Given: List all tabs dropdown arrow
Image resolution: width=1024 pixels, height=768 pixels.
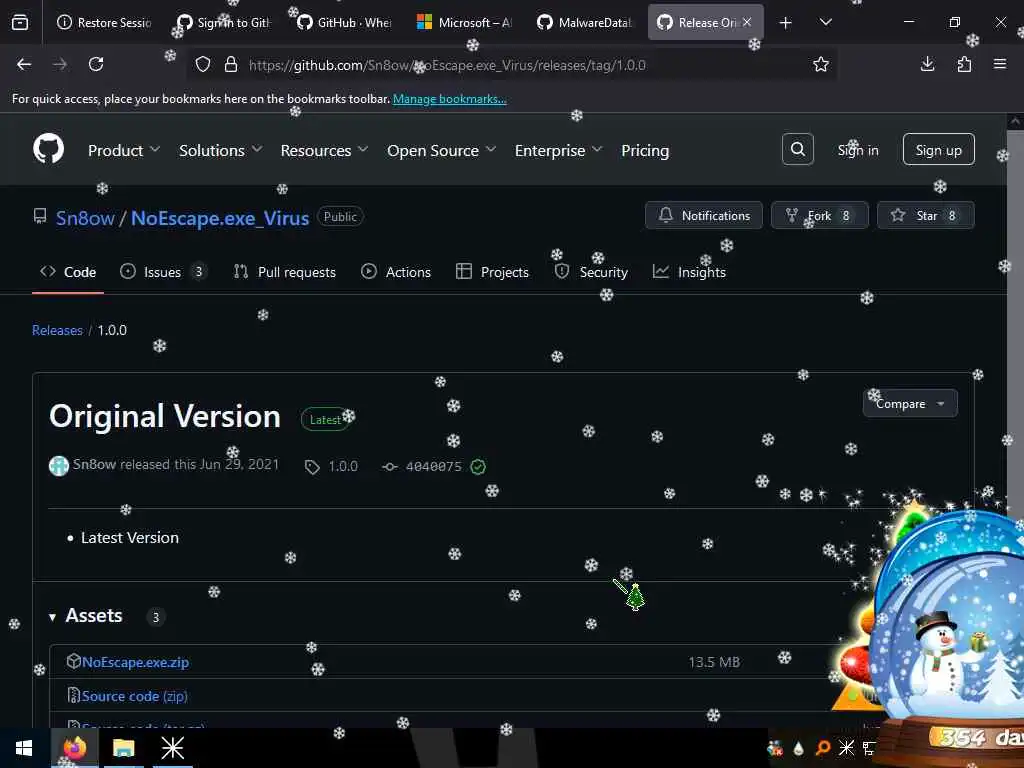Looking at the screenshot, I should pos(825,22).
